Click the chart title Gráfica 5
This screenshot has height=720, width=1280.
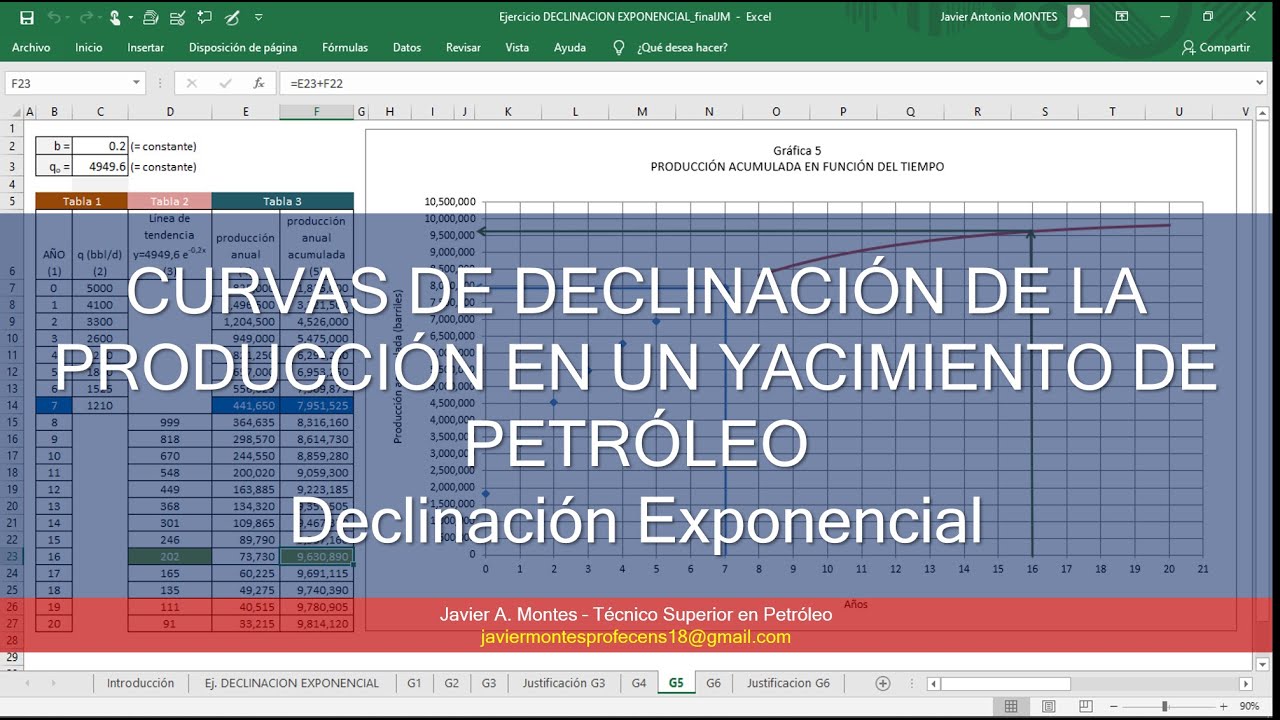(x=797, y=151)
